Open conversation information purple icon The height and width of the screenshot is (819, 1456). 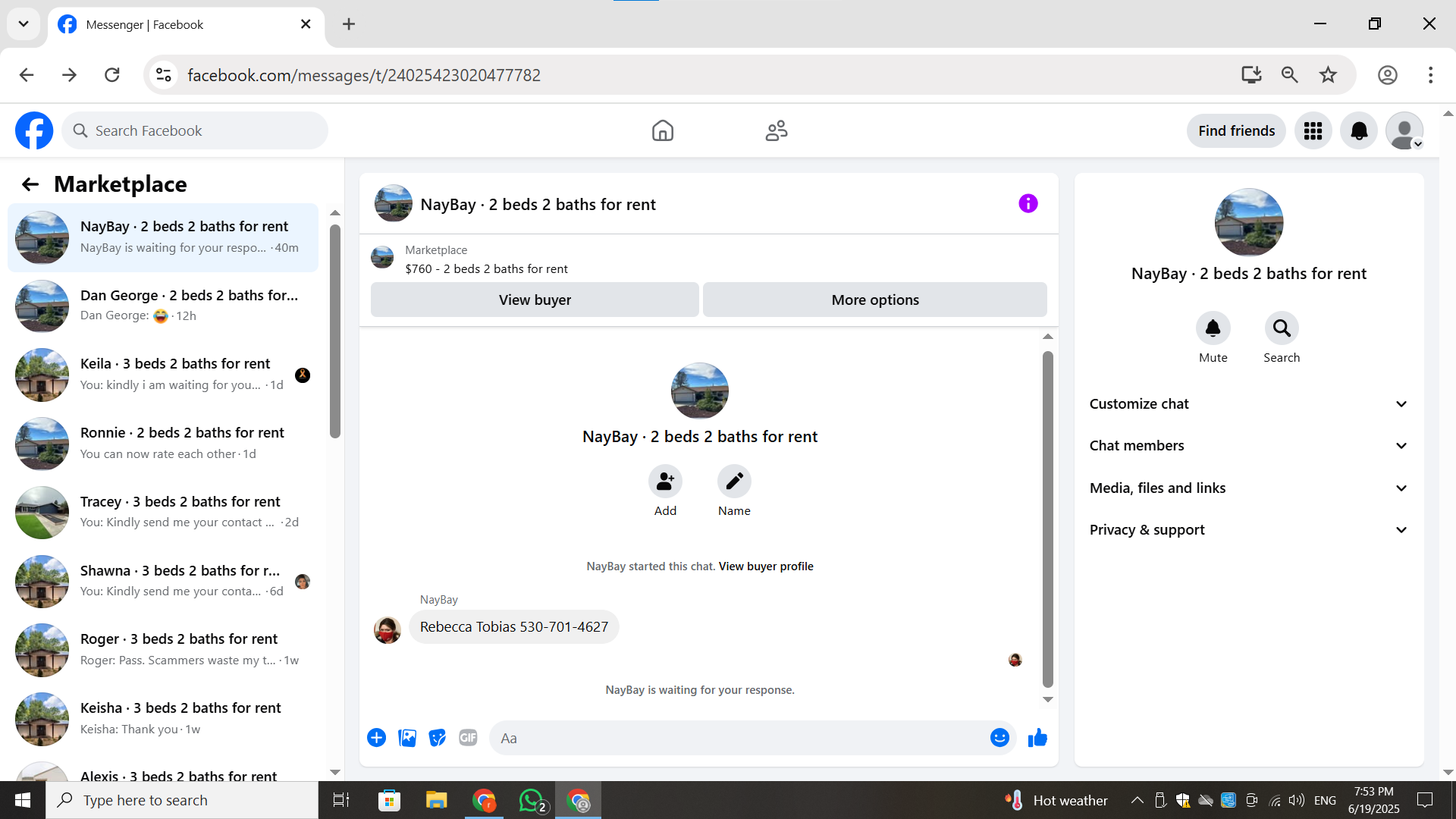click(x=1028, y=203)
